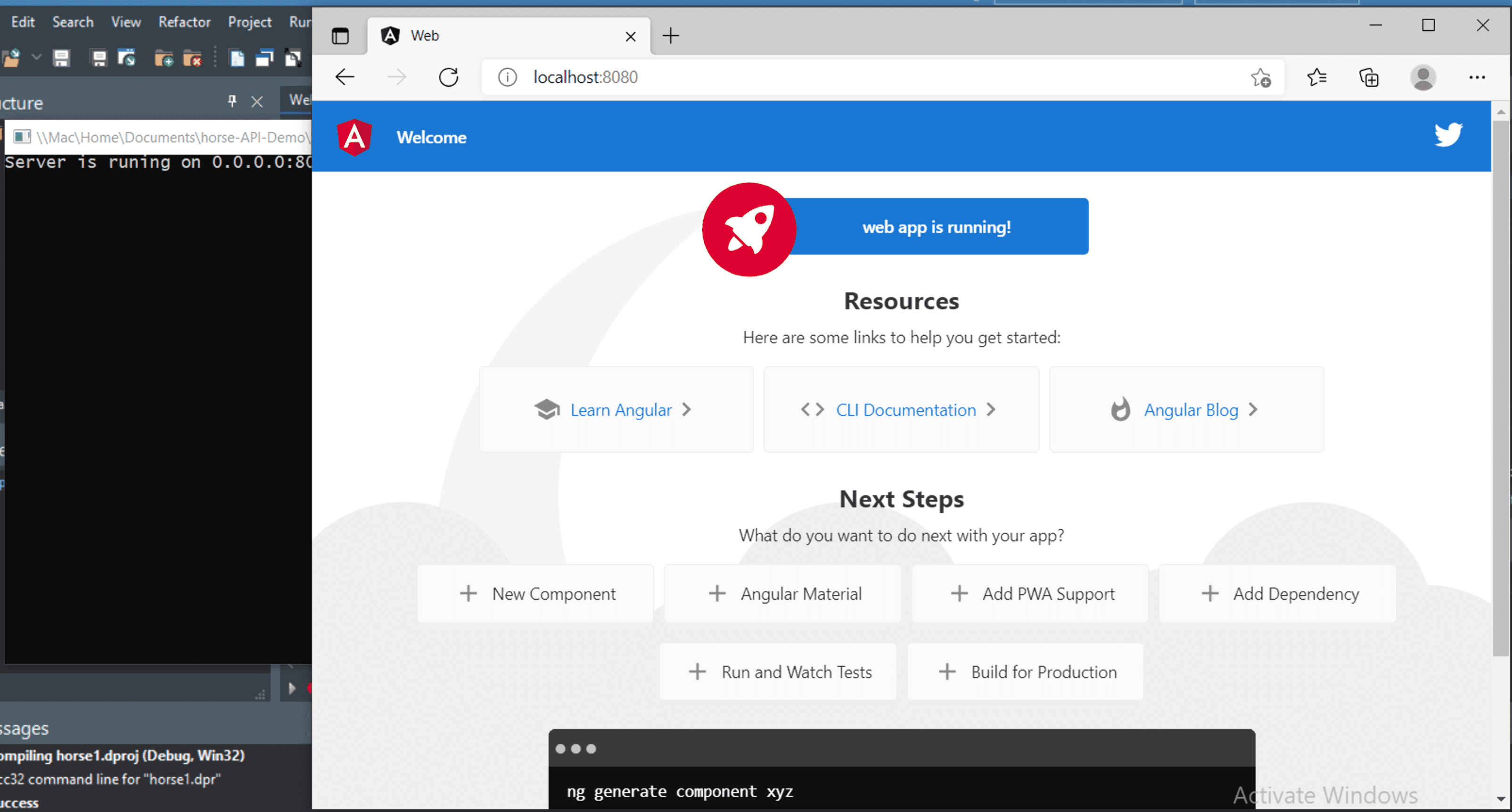Select the "Web" browser tab
Screen dimensions: 1512x812
(508, 36)
